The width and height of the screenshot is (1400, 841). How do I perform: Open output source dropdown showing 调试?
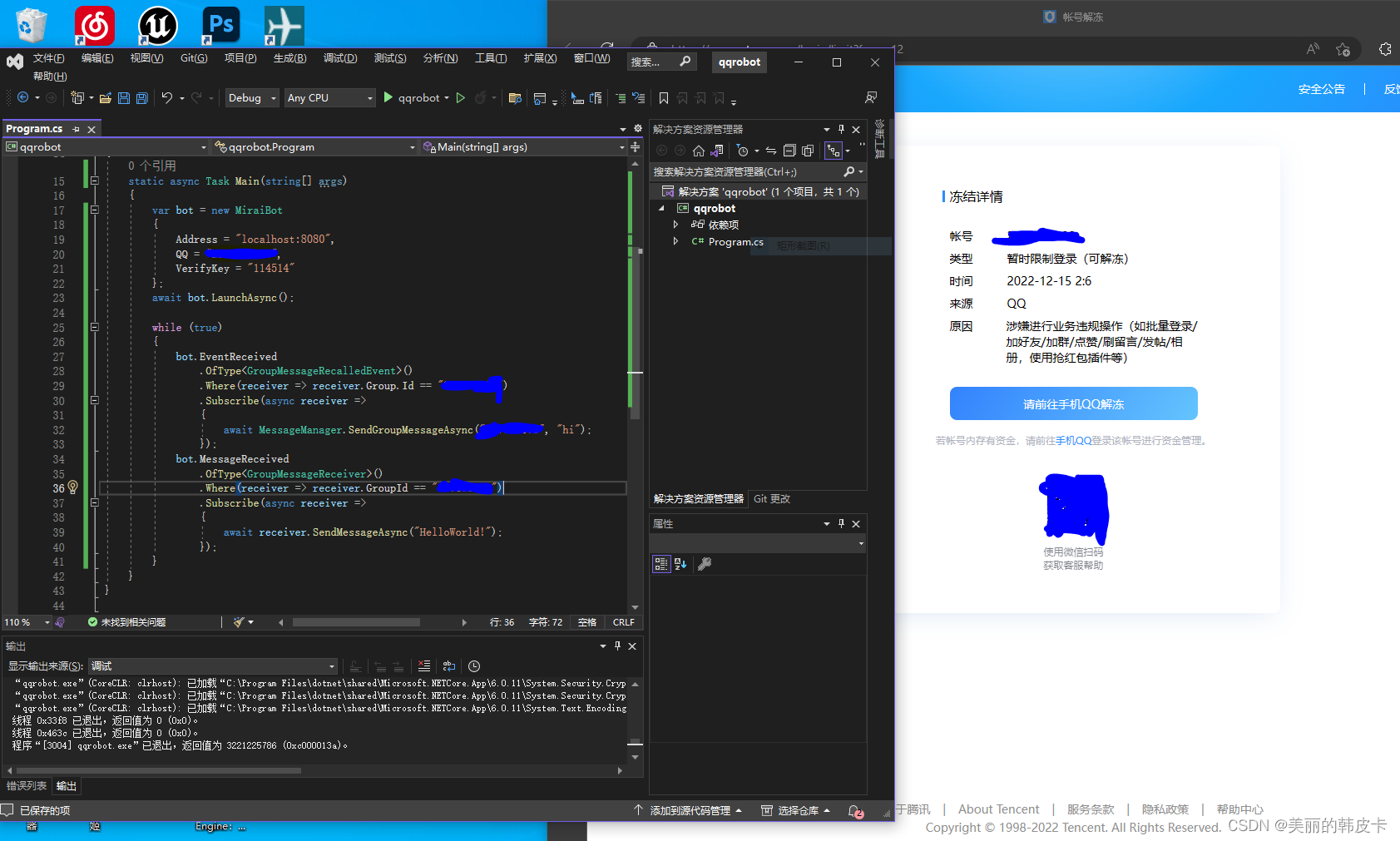click(213, 666)
